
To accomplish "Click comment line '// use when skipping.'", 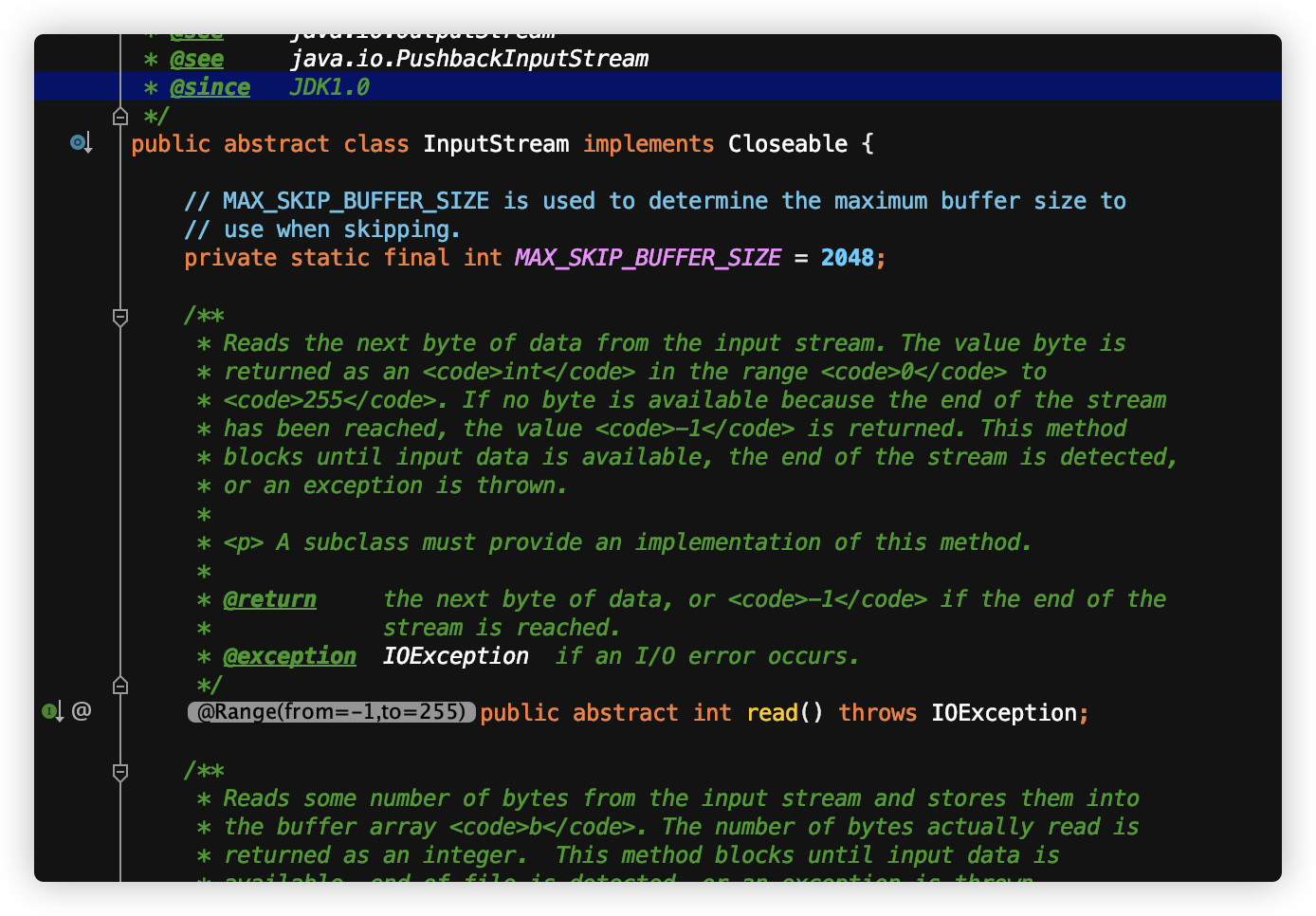I will coord(322,229).
